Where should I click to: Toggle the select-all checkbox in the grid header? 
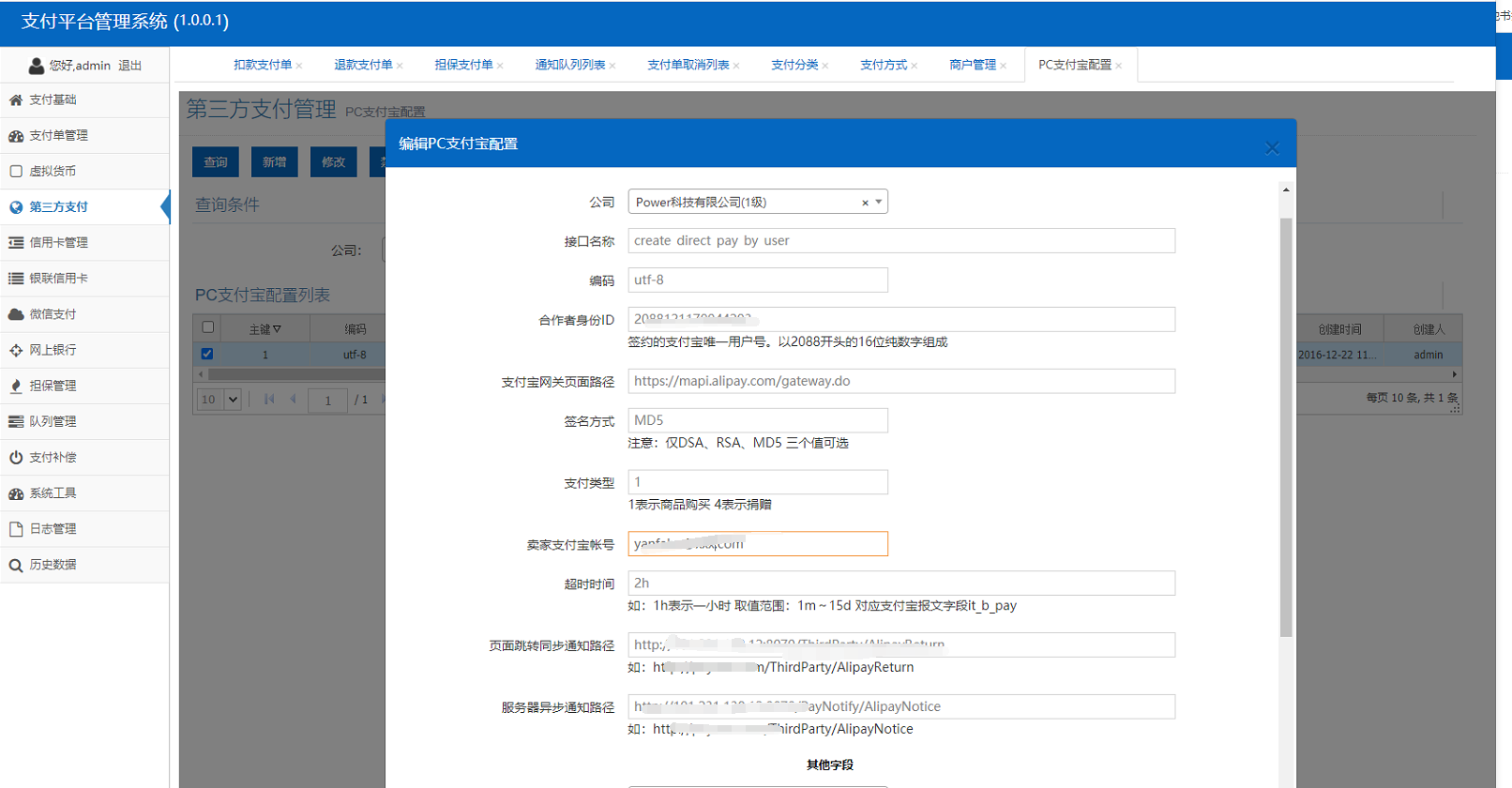tap(208, 327)
